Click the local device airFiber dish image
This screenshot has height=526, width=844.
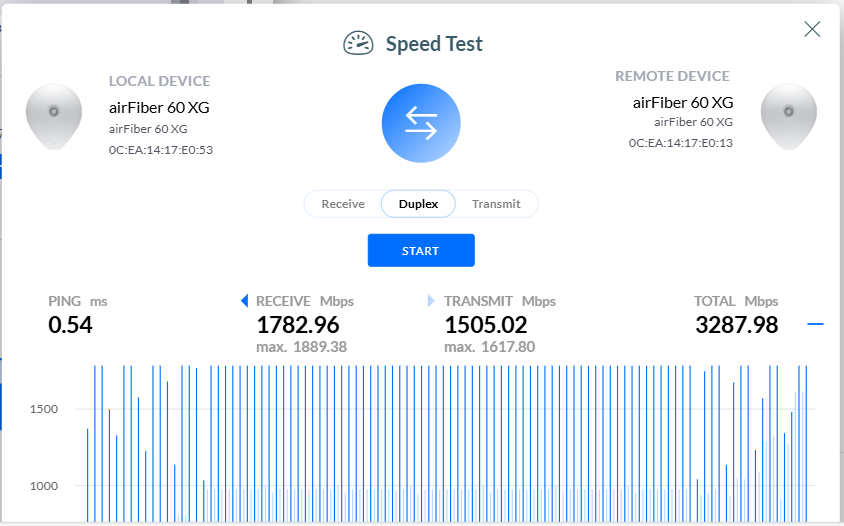pos(54,116)
